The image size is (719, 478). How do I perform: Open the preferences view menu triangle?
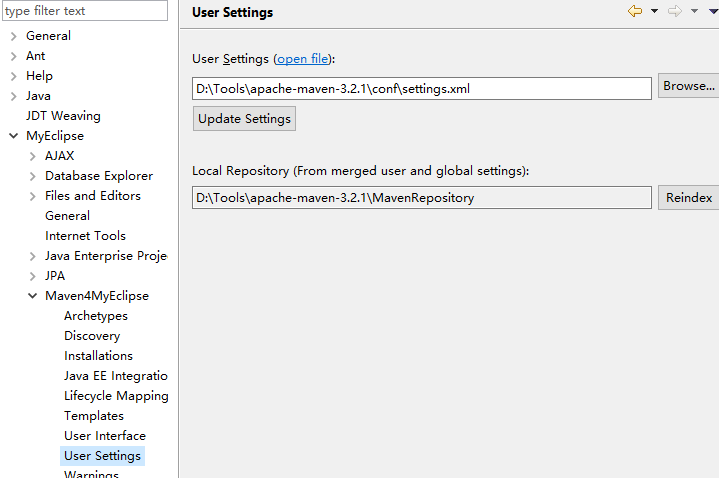713,11
